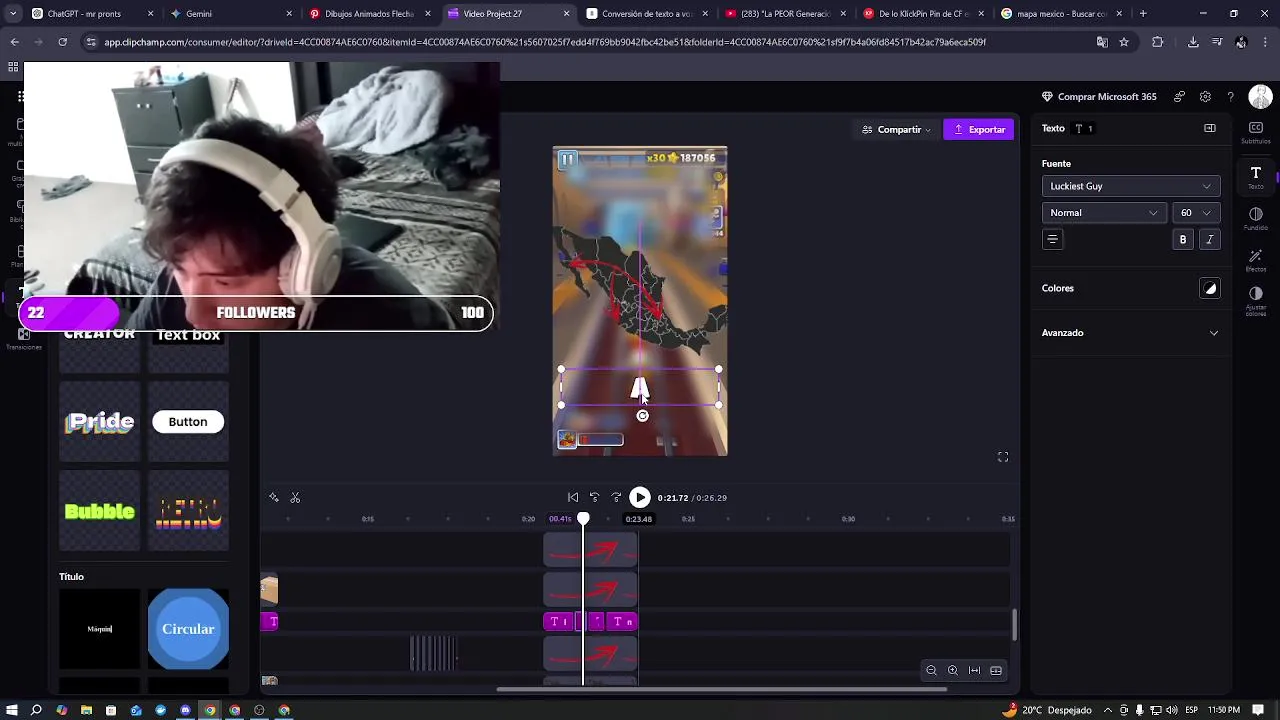
Task: Zoom out the timeline
Action: coord(931,671)
